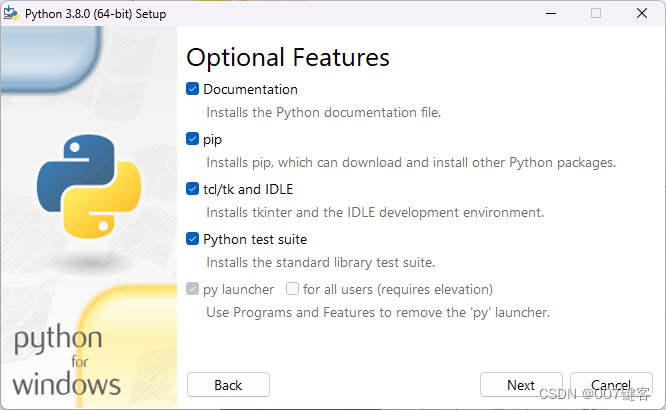Image resolution: width=666 pixels, height=410 pixels.
Task: Close the Python Setup window
Action: point(642,14)
